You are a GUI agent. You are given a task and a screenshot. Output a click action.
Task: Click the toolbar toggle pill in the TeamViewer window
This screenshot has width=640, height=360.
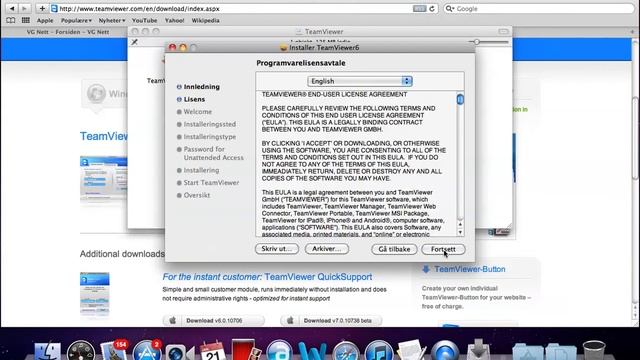[x=503, y=31]
